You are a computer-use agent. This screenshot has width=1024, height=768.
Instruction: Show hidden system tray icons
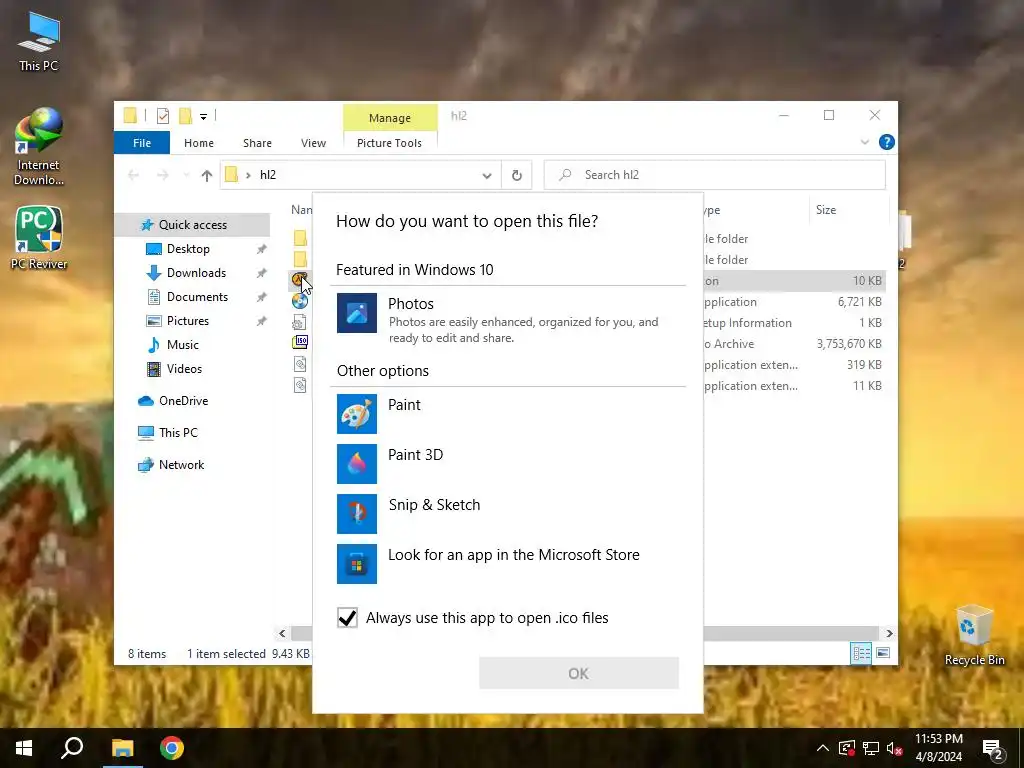click(x=823, y=748)
